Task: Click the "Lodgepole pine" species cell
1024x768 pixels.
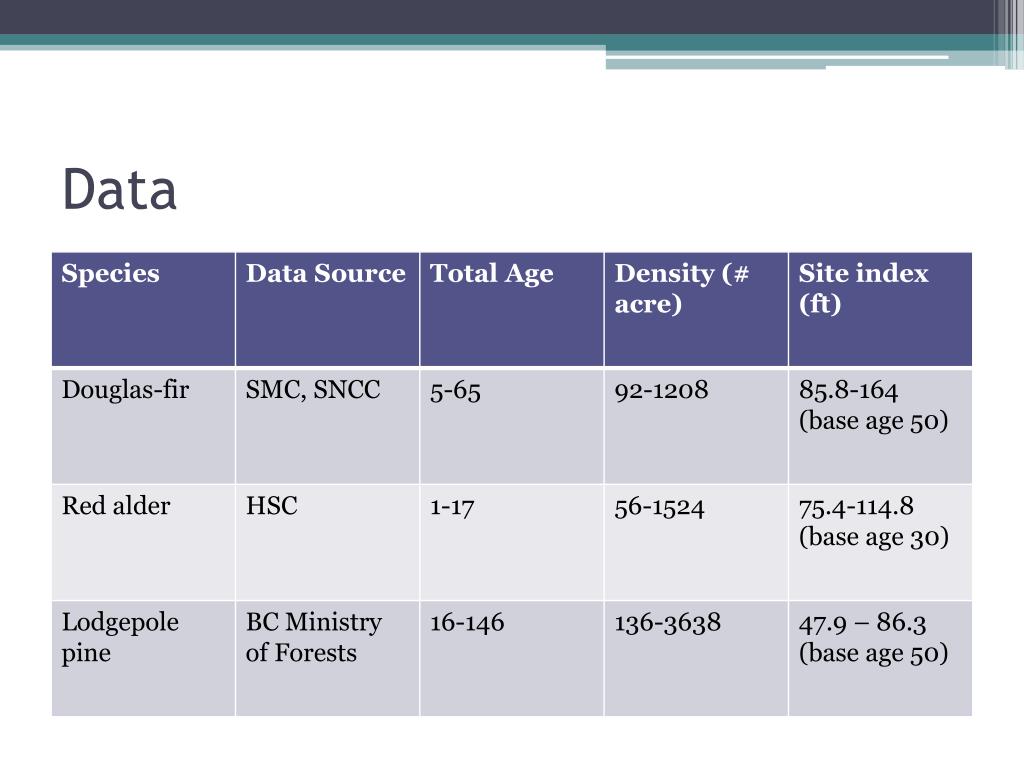Action: pos(144,658)
